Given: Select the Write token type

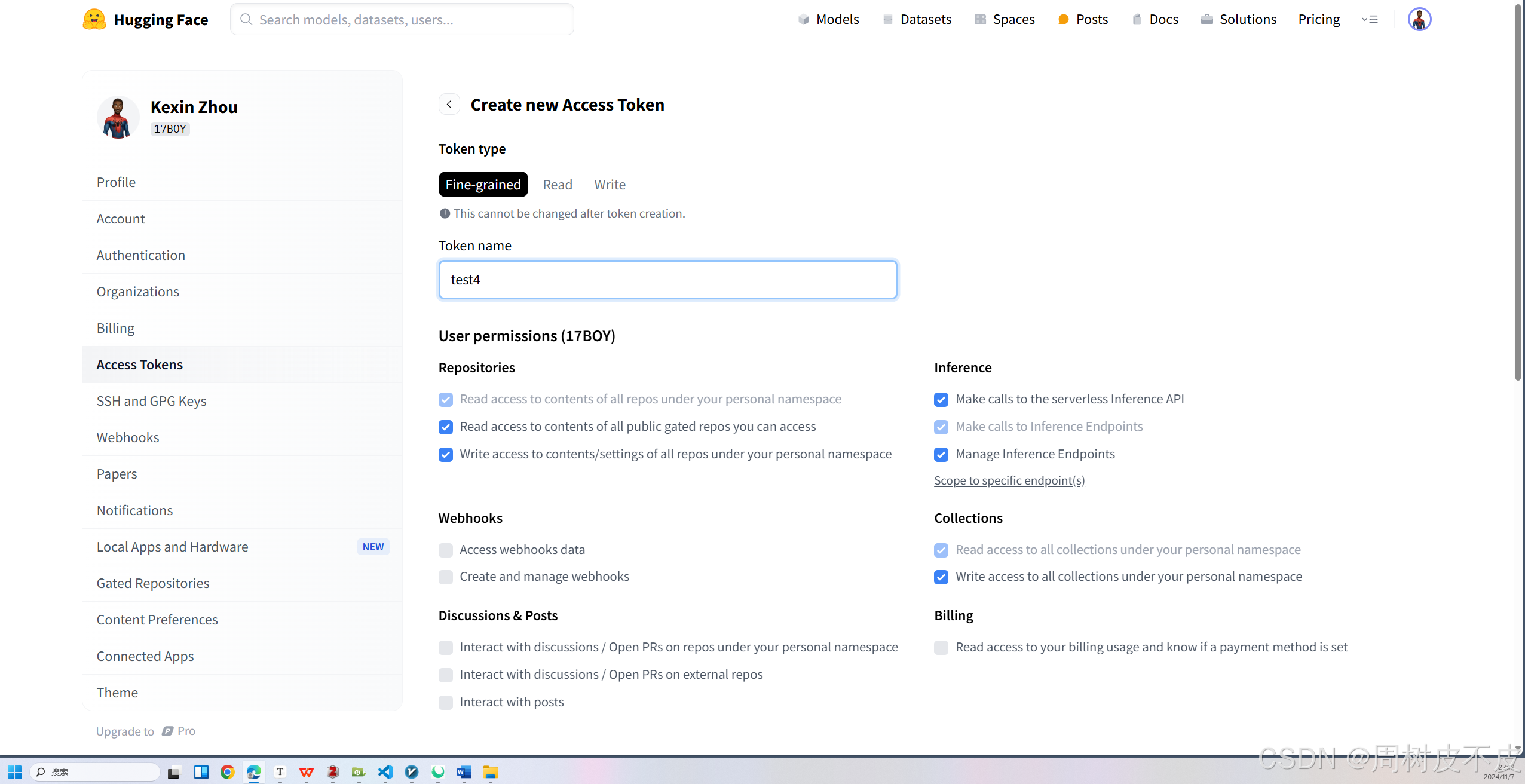Looking at the screenshot, I should point(610,185).
